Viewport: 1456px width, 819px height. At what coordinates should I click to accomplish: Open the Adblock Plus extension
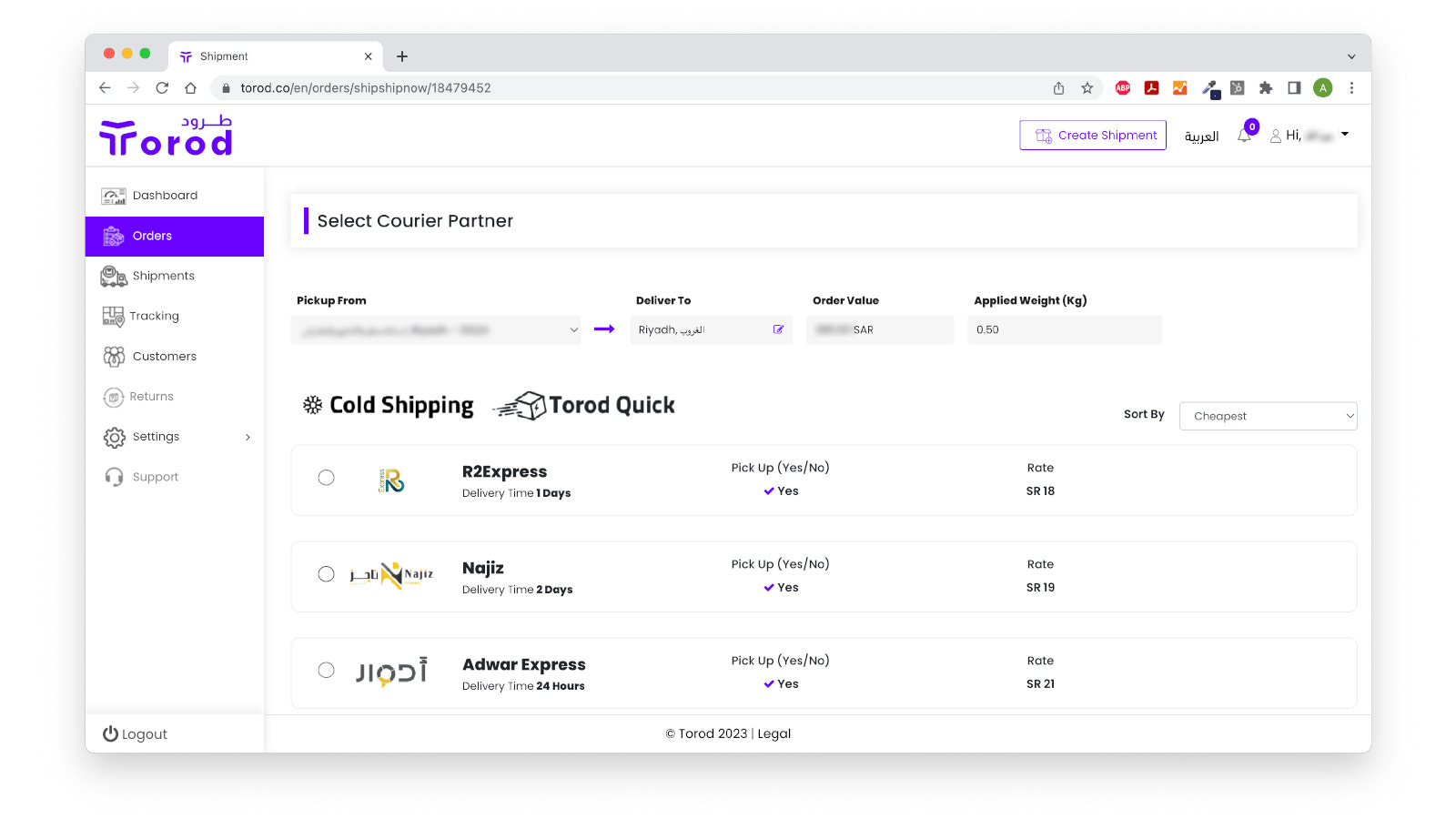(1123, 88)
